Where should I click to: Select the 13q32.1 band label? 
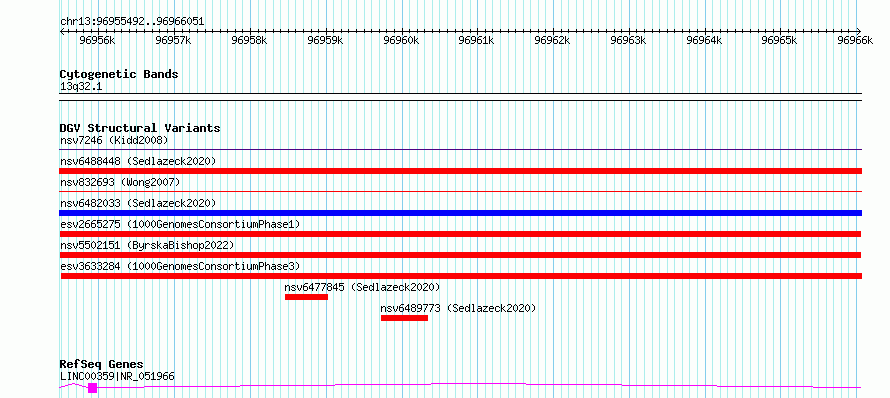click(81, 86)
